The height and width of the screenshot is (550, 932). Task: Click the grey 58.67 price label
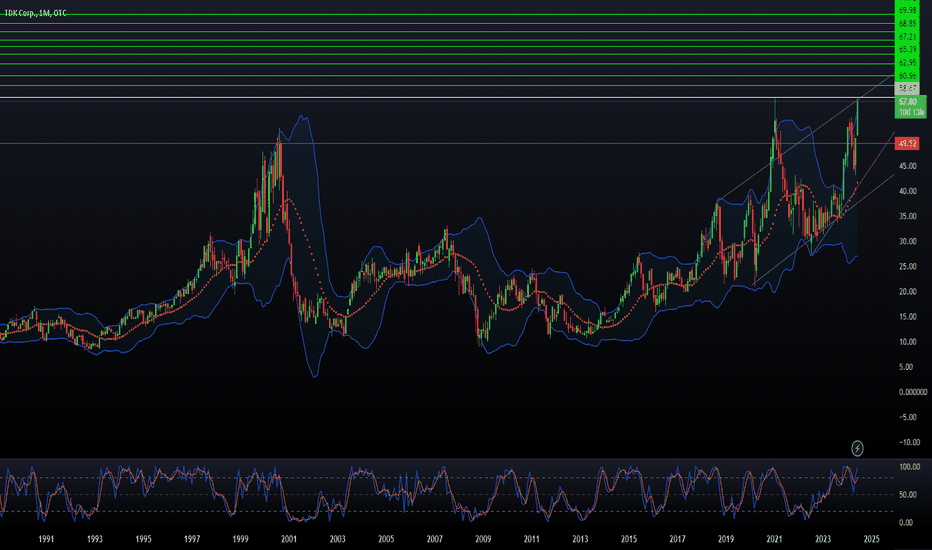point(908,89)
